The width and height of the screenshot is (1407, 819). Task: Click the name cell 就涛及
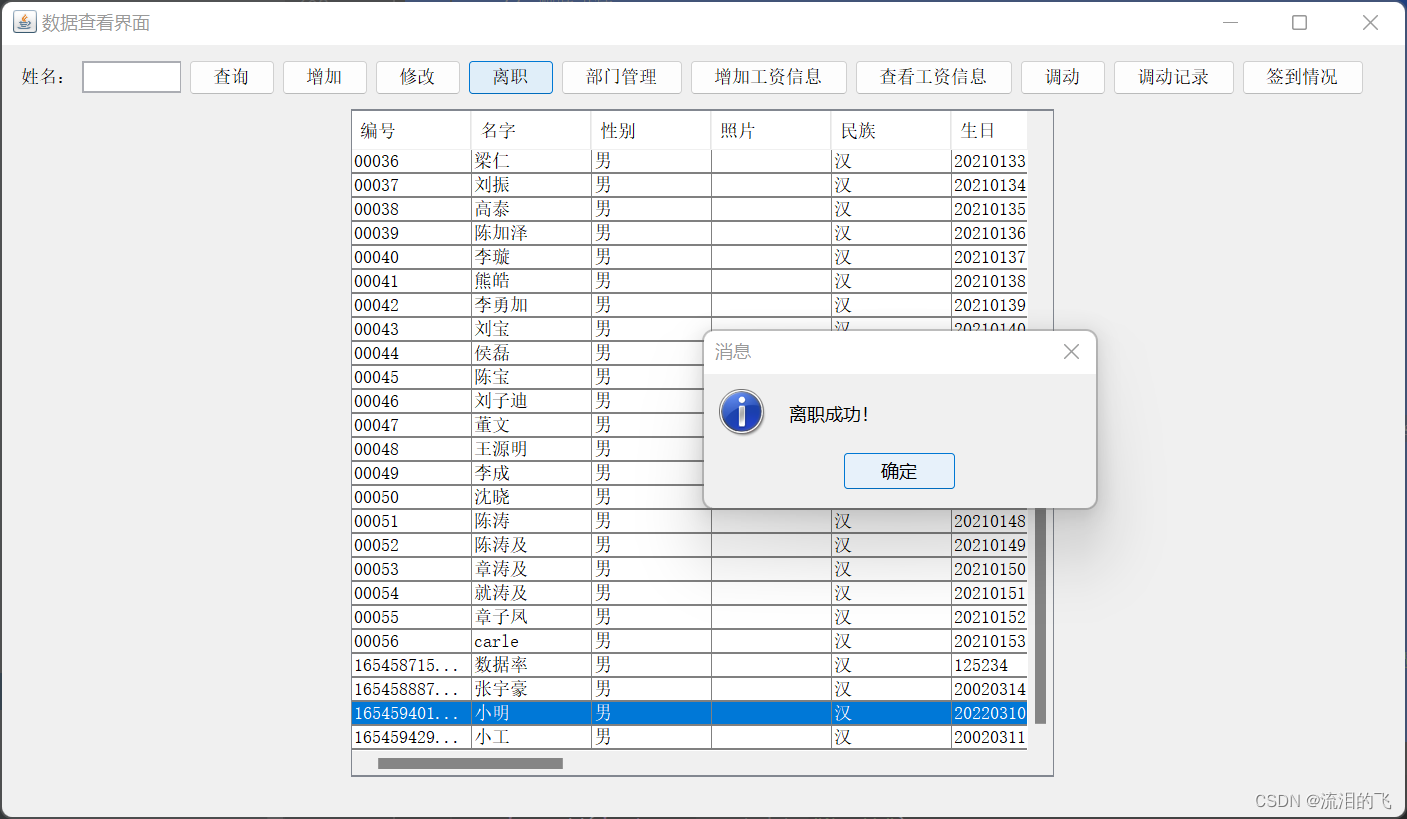point(531,593)
